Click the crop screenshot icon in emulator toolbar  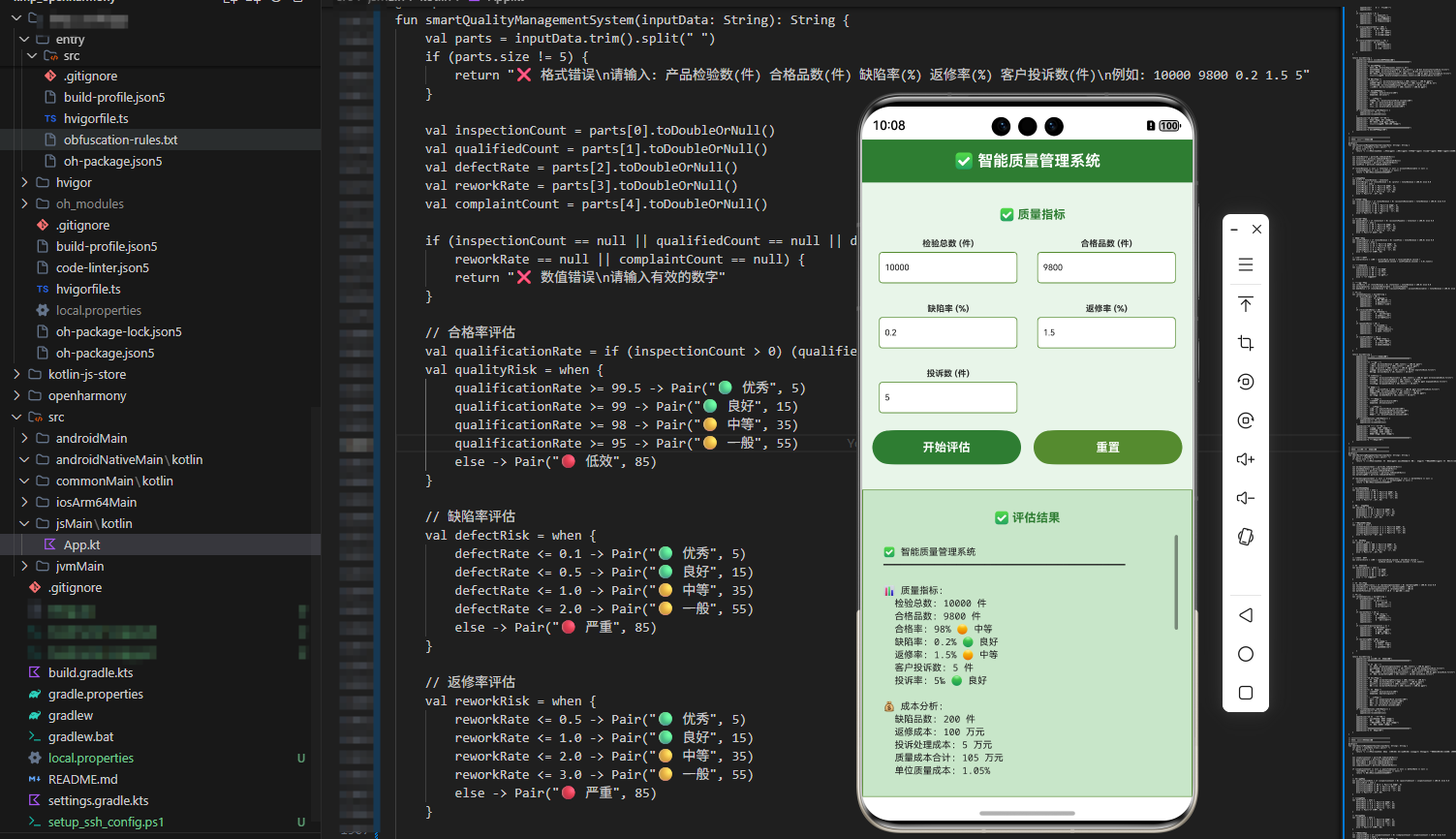click(x=1246, y=343)
